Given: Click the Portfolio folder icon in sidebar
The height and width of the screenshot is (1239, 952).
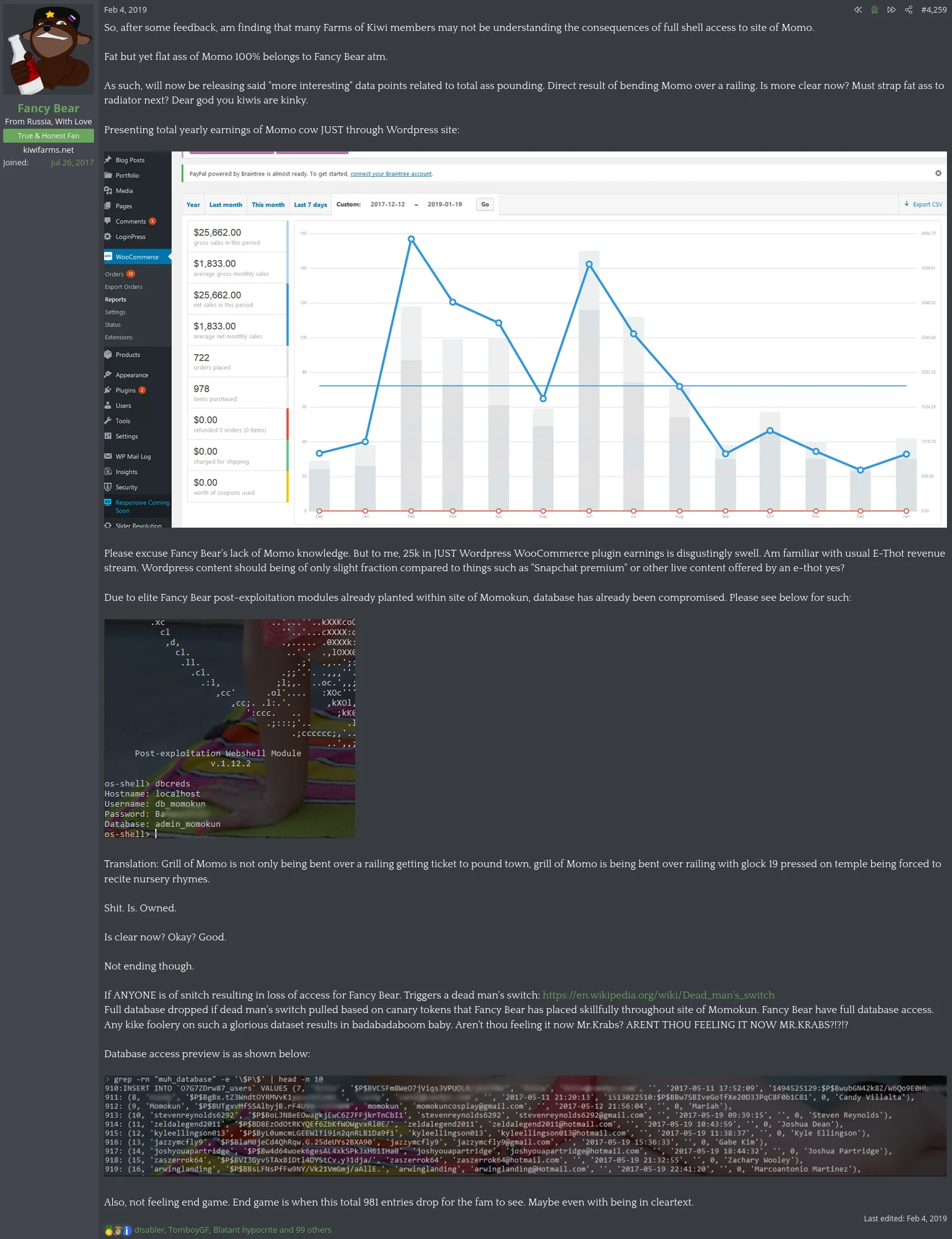Looking at the screenshot, I should 108,175.
